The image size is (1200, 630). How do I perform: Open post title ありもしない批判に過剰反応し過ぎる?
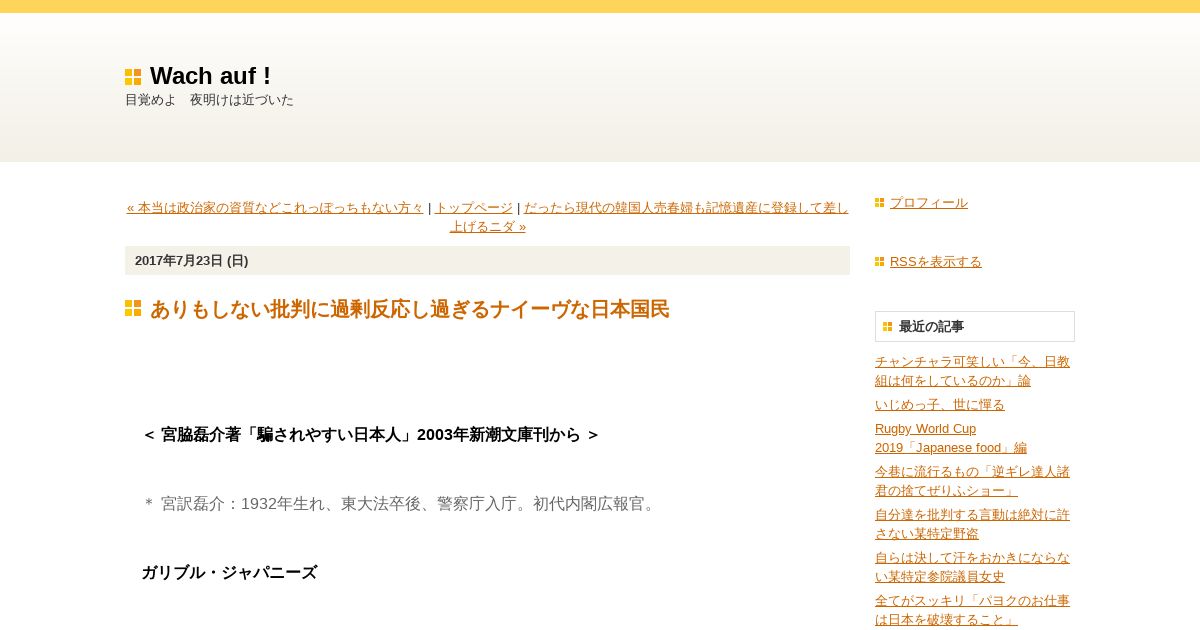[410, 310]
